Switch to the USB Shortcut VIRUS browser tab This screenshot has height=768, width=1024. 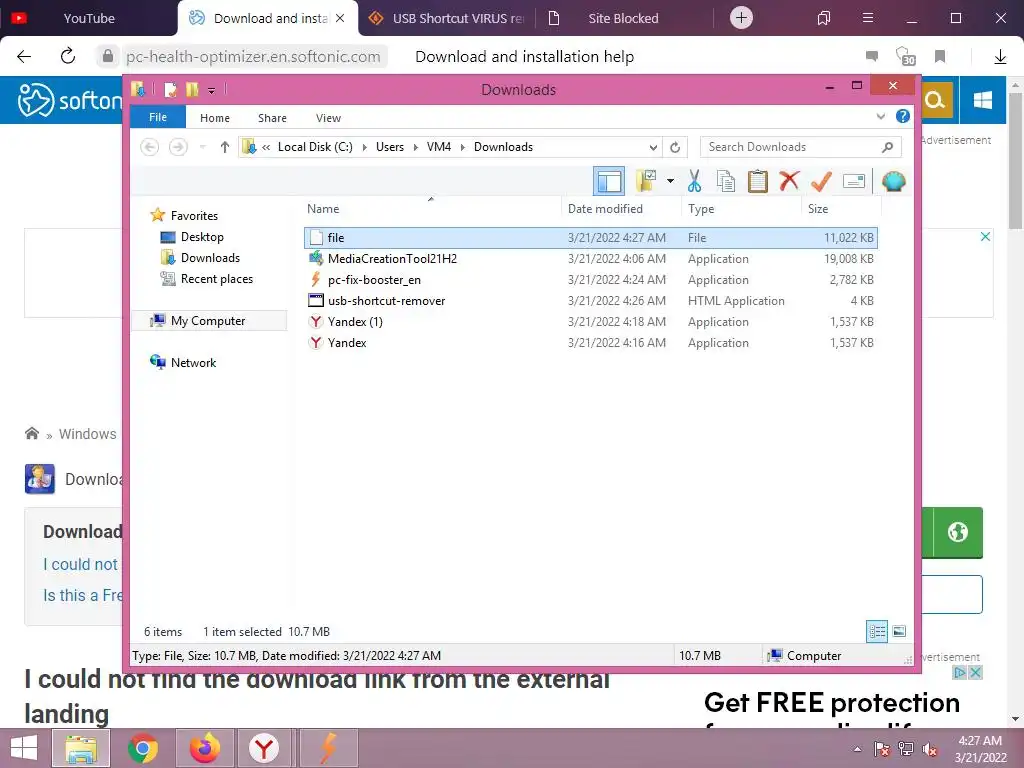pos(446,18)
